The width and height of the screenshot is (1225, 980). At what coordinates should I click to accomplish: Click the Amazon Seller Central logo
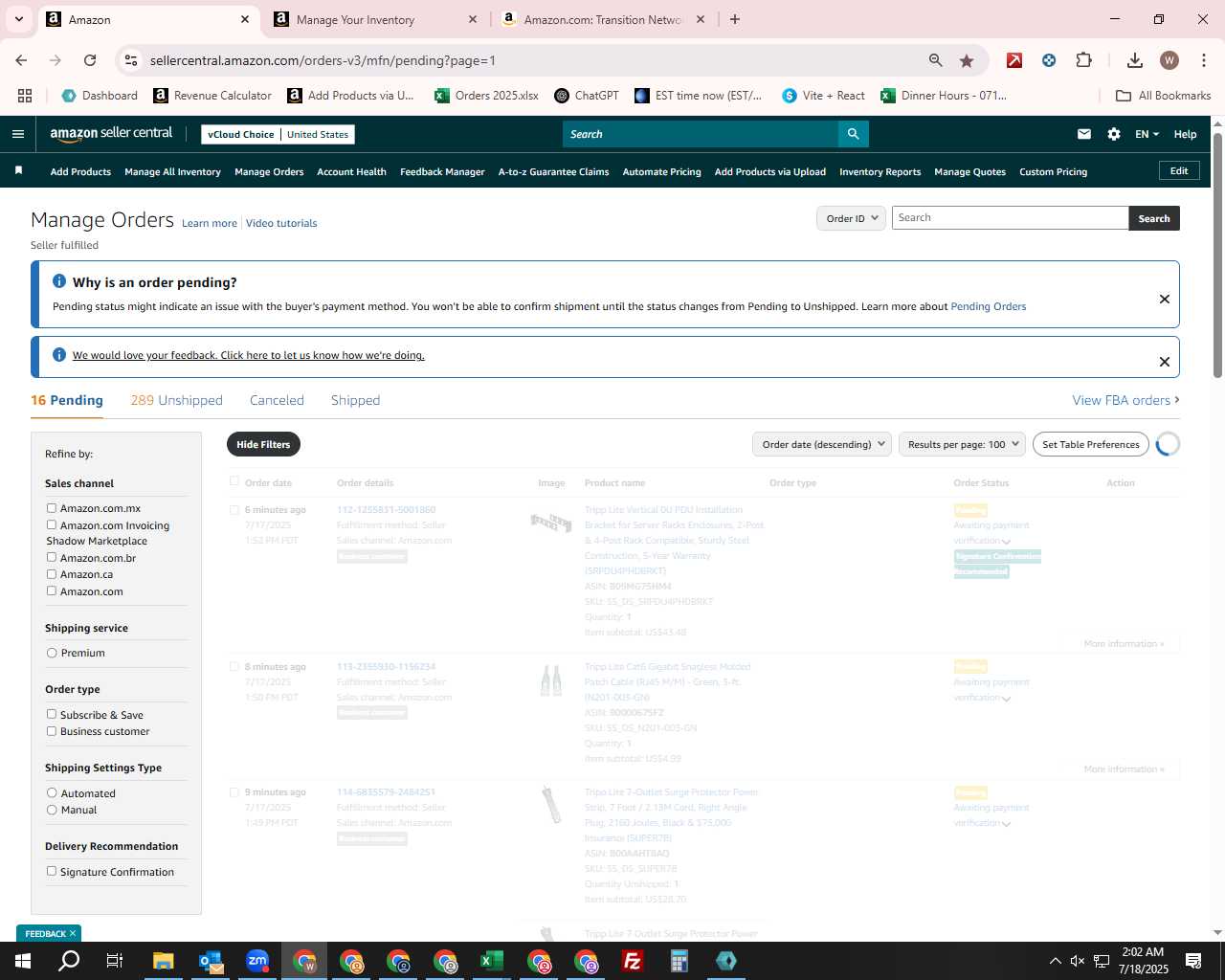[x=111, y=134]
